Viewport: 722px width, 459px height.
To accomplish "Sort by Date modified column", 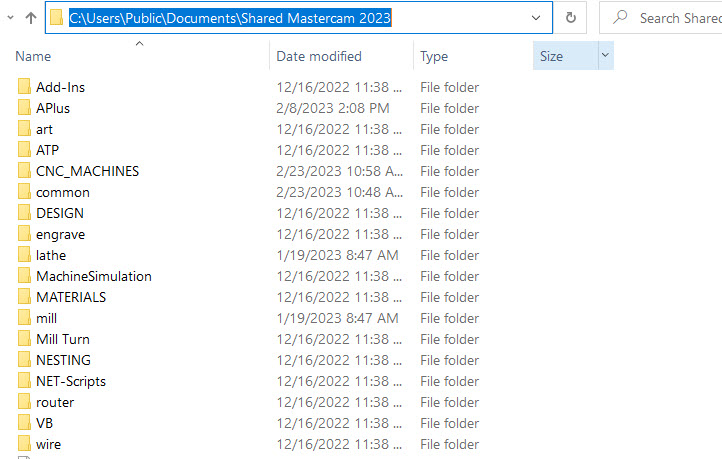I will 319,56.
